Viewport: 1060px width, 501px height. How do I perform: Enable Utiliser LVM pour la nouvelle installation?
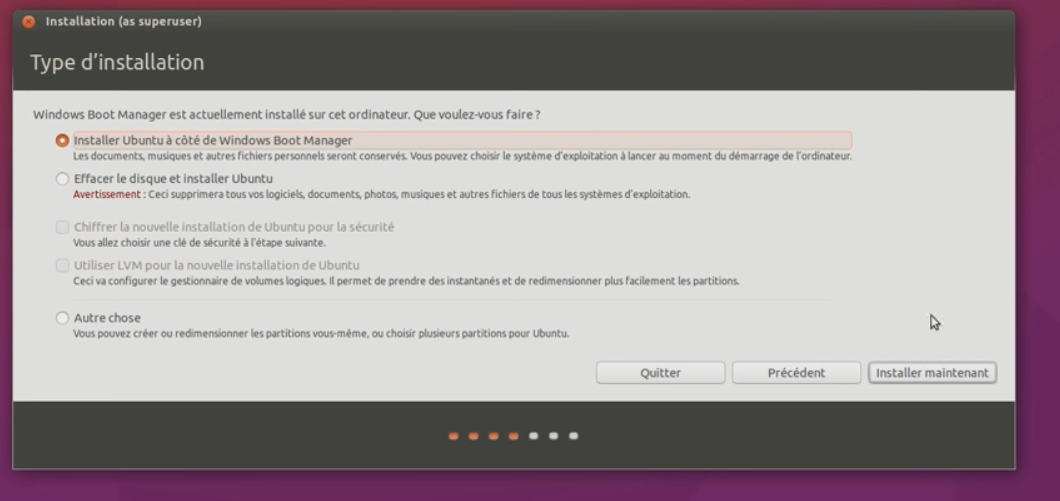[x=62, y=266]
